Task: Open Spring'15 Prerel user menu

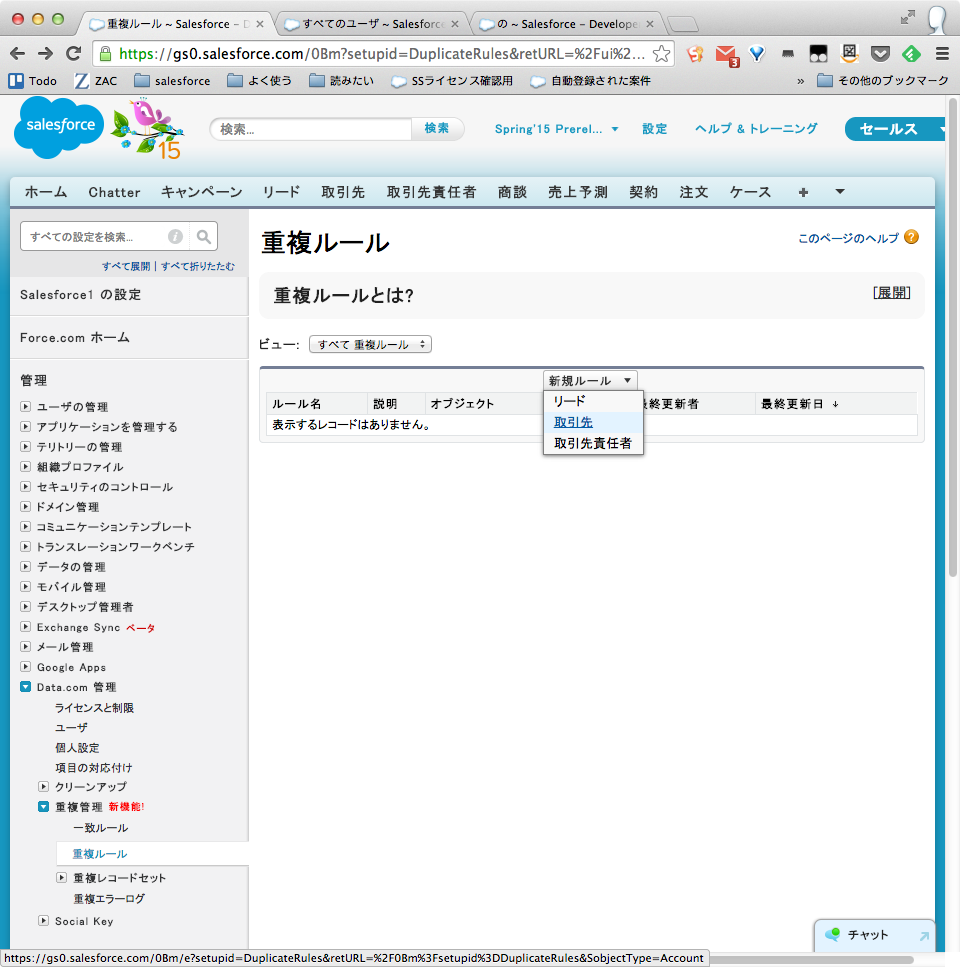Action: (556, 129)
